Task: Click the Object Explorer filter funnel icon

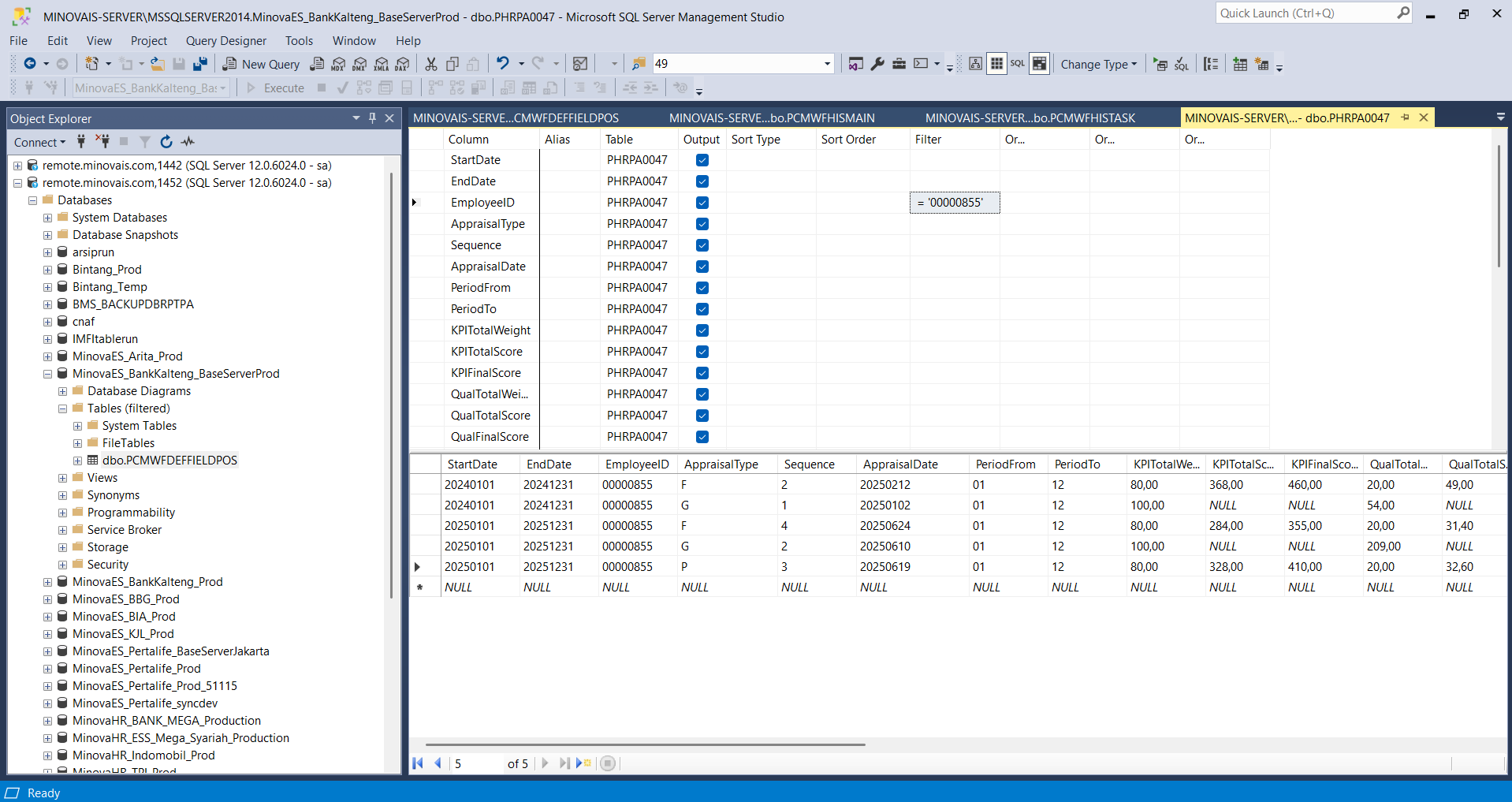Action: (145, 142)
